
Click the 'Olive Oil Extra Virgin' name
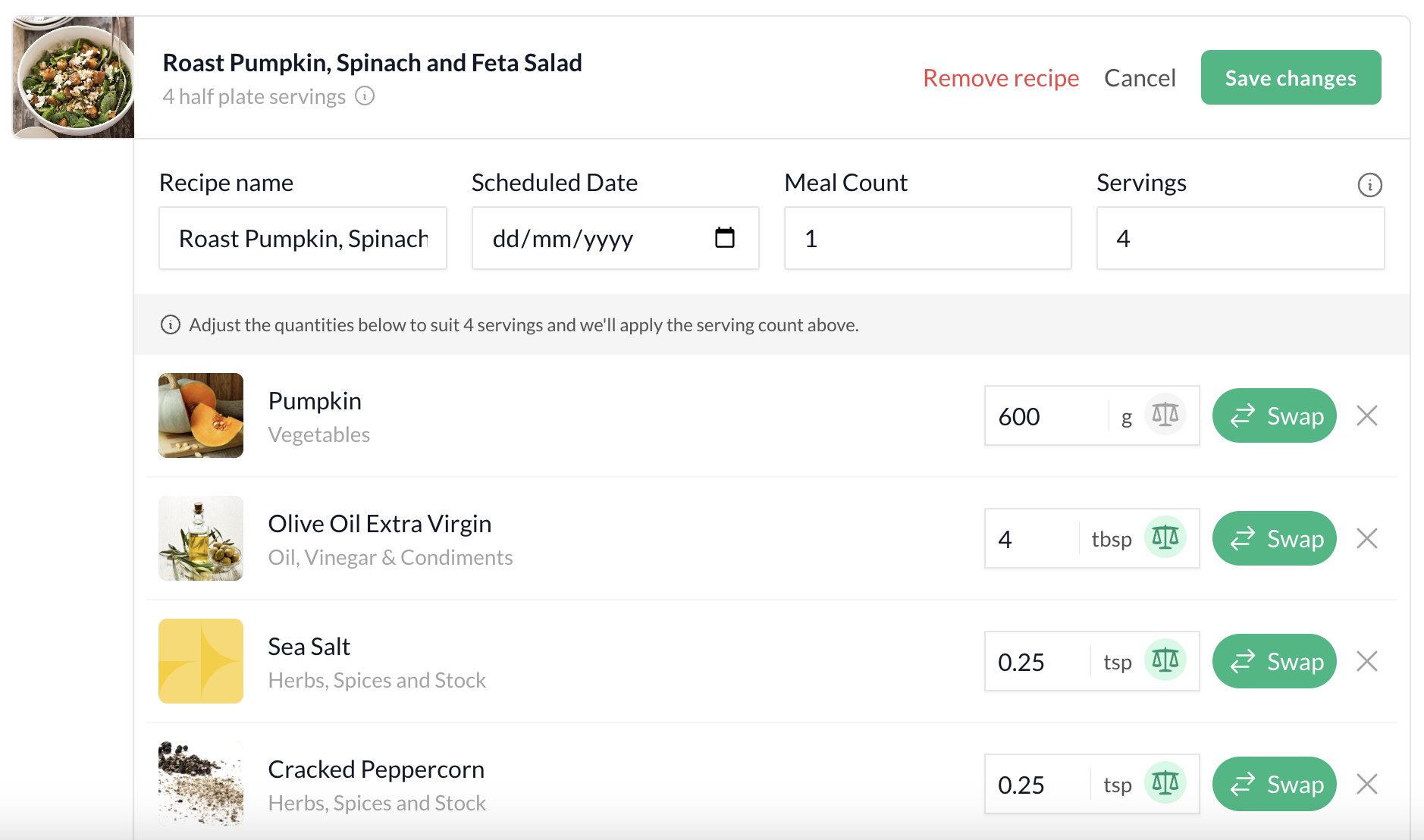[380, 523]
